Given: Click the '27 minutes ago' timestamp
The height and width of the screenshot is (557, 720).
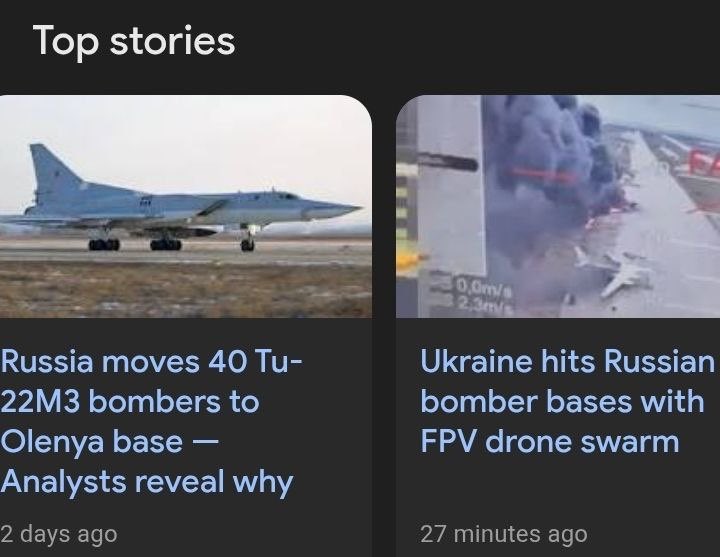Looking at the screenshot, I should pyautogui.click(x=504, y=534).
